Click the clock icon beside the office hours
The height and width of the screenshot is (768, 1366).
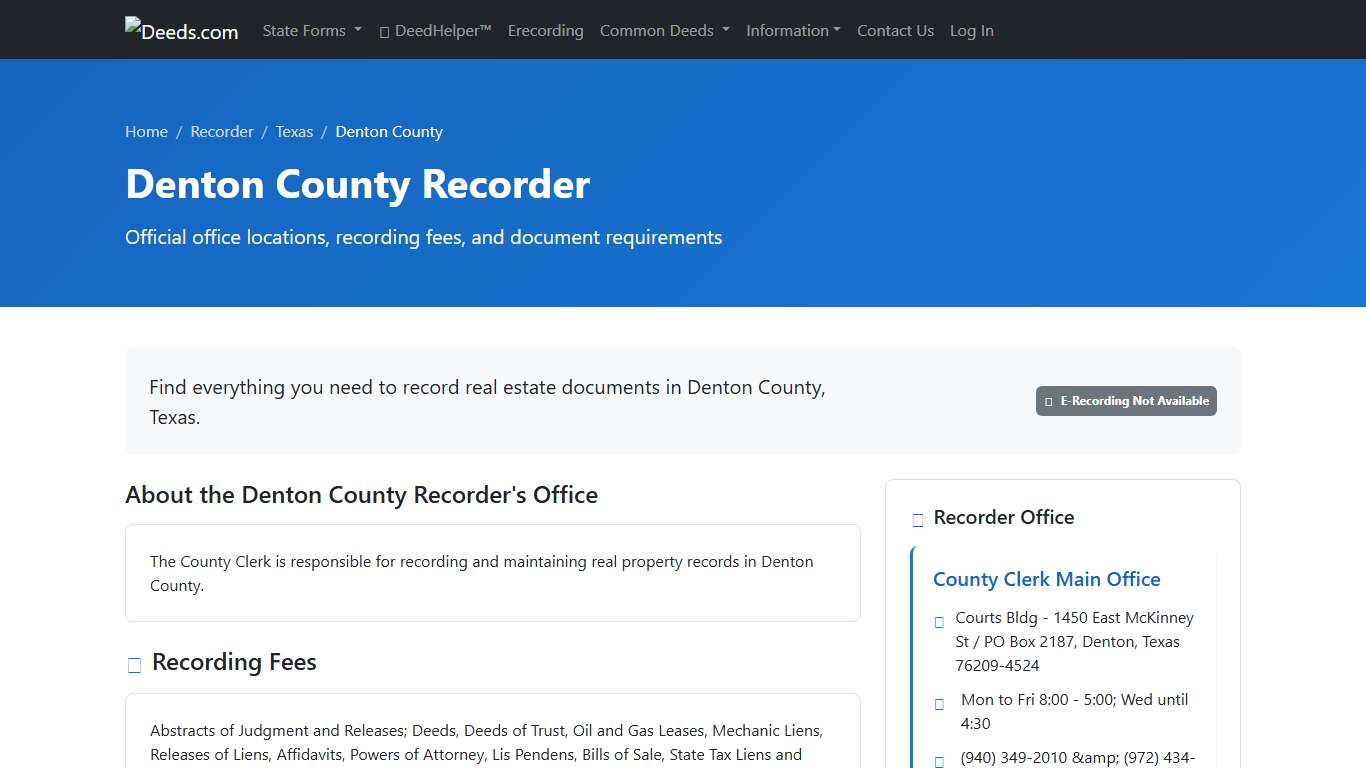[x=939, y=703]
